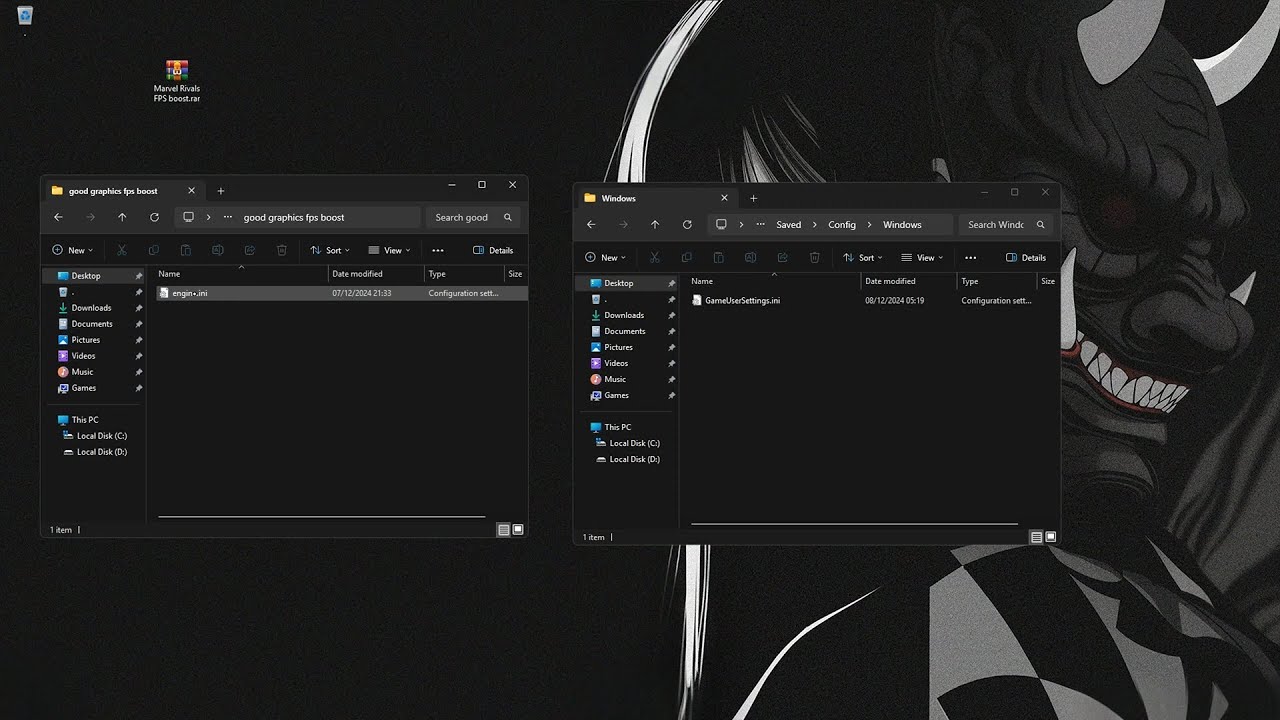Open Documents in good graphics window sidebar
The width and height of the screenshot is (1280, 720).
pos(91,324)
